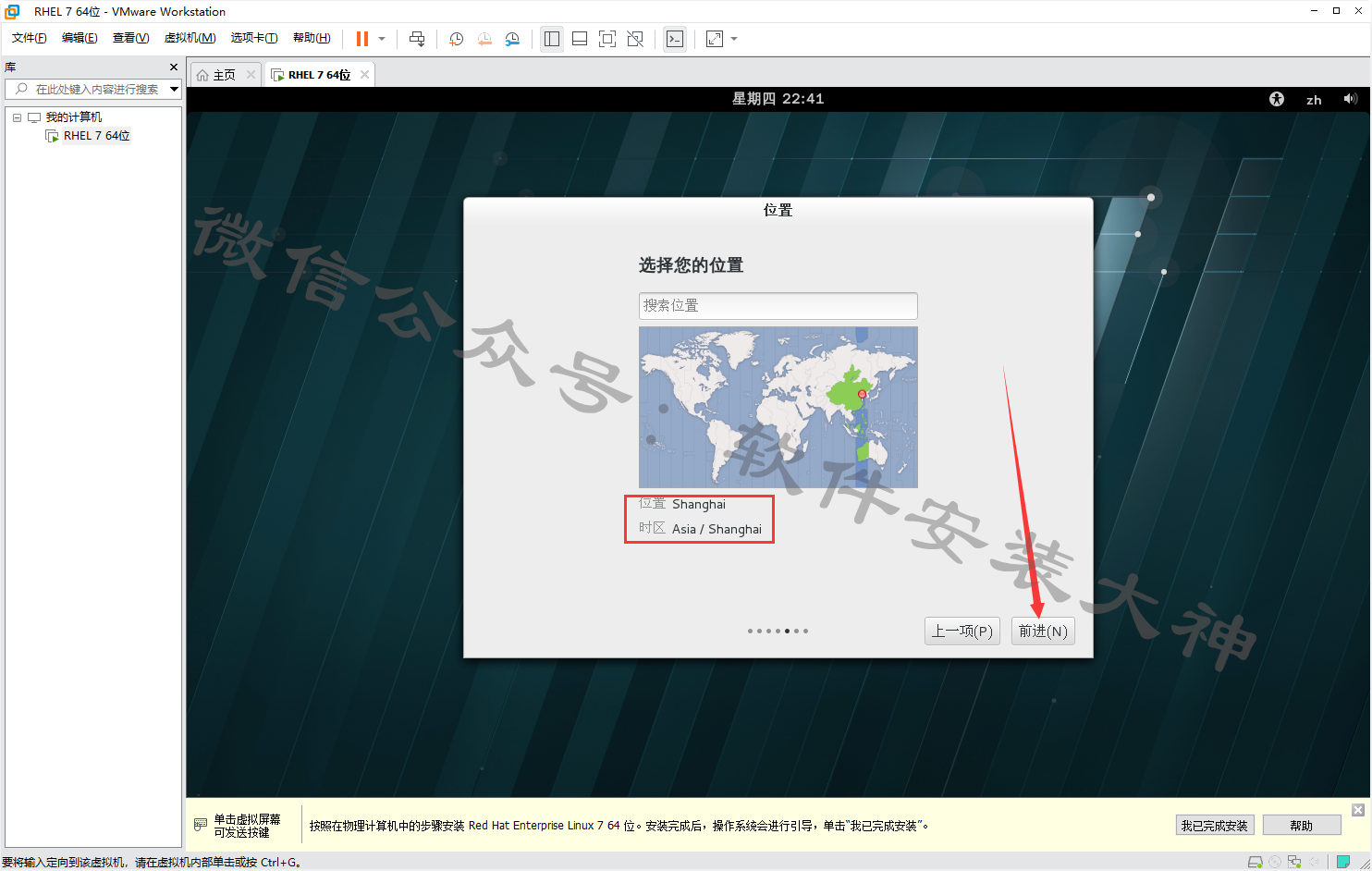Open the snapshot manager icon
Screen dimensions: 1372x871
coord(512,39)
